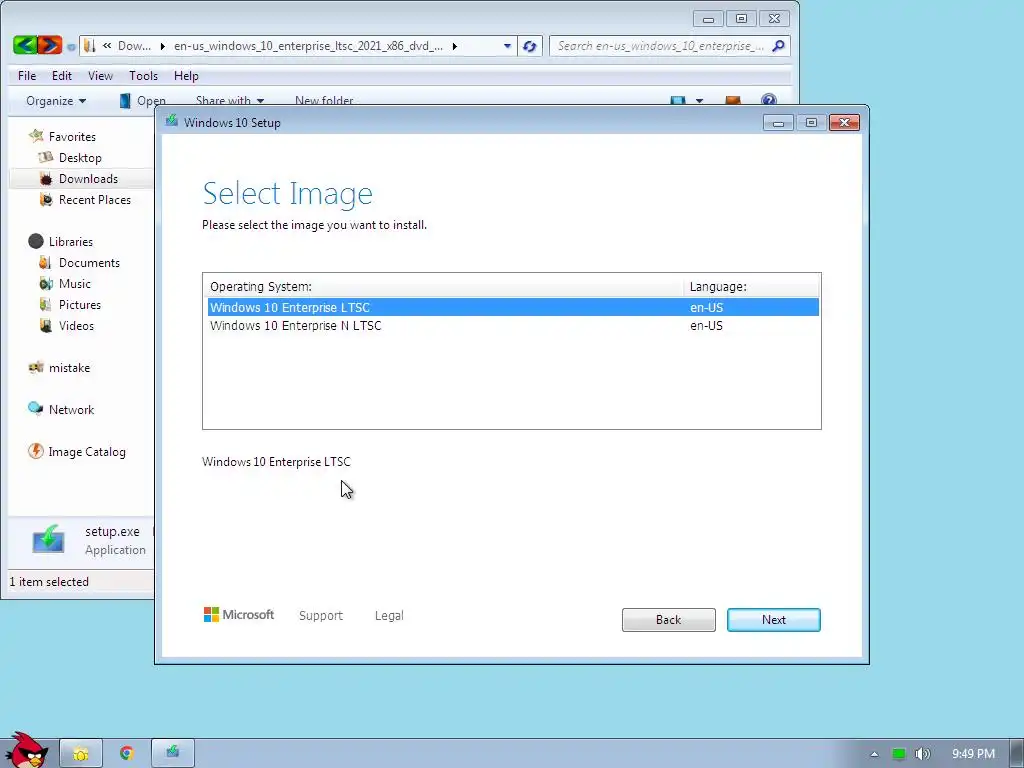This screenshot has height=768, width=1024.
Task: Click the Language column header
Action: 751,287
